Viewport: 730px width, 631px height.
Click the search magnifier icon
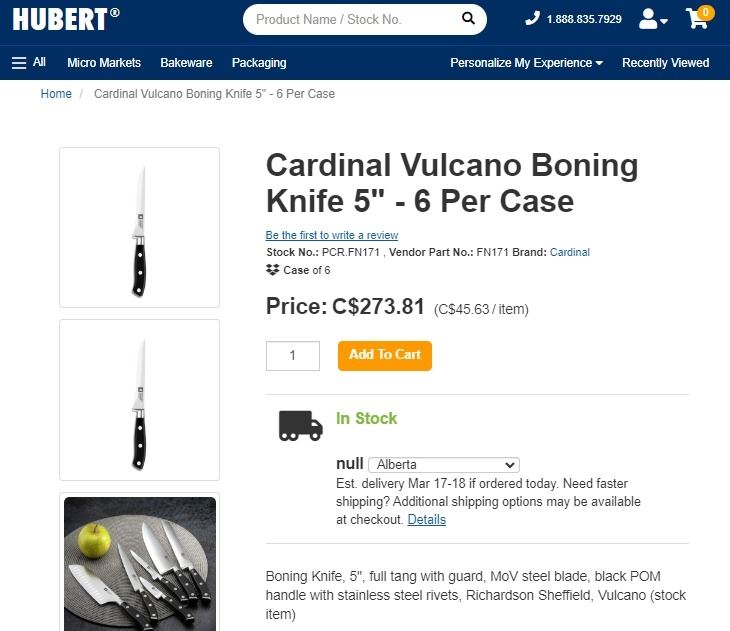pyautogui.click(x=468, y=19)
